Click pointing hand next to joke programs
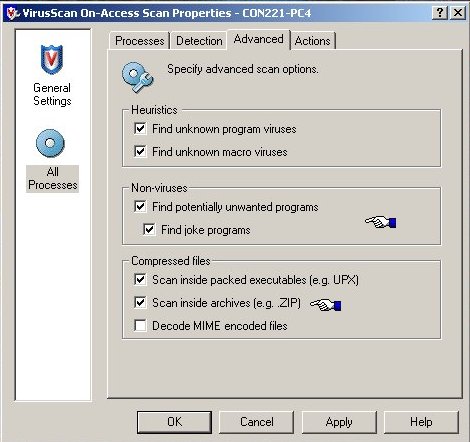 click(381, 222)
